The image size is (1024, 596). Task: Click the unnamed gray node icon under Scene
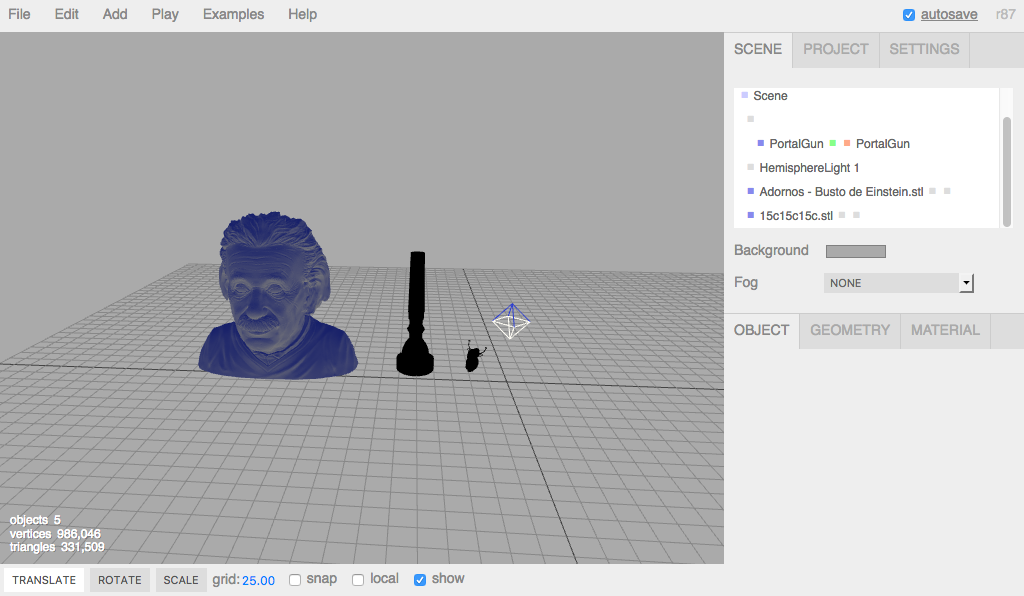point(749,118)
